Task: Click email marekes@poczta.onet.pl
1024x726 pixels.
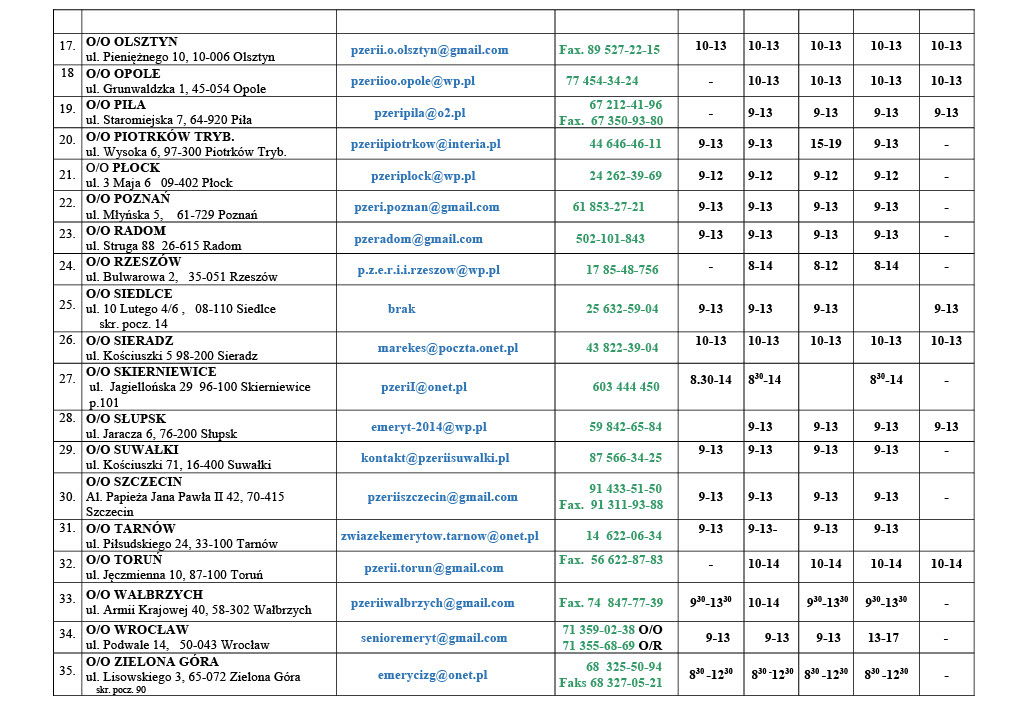Action: 448,349
